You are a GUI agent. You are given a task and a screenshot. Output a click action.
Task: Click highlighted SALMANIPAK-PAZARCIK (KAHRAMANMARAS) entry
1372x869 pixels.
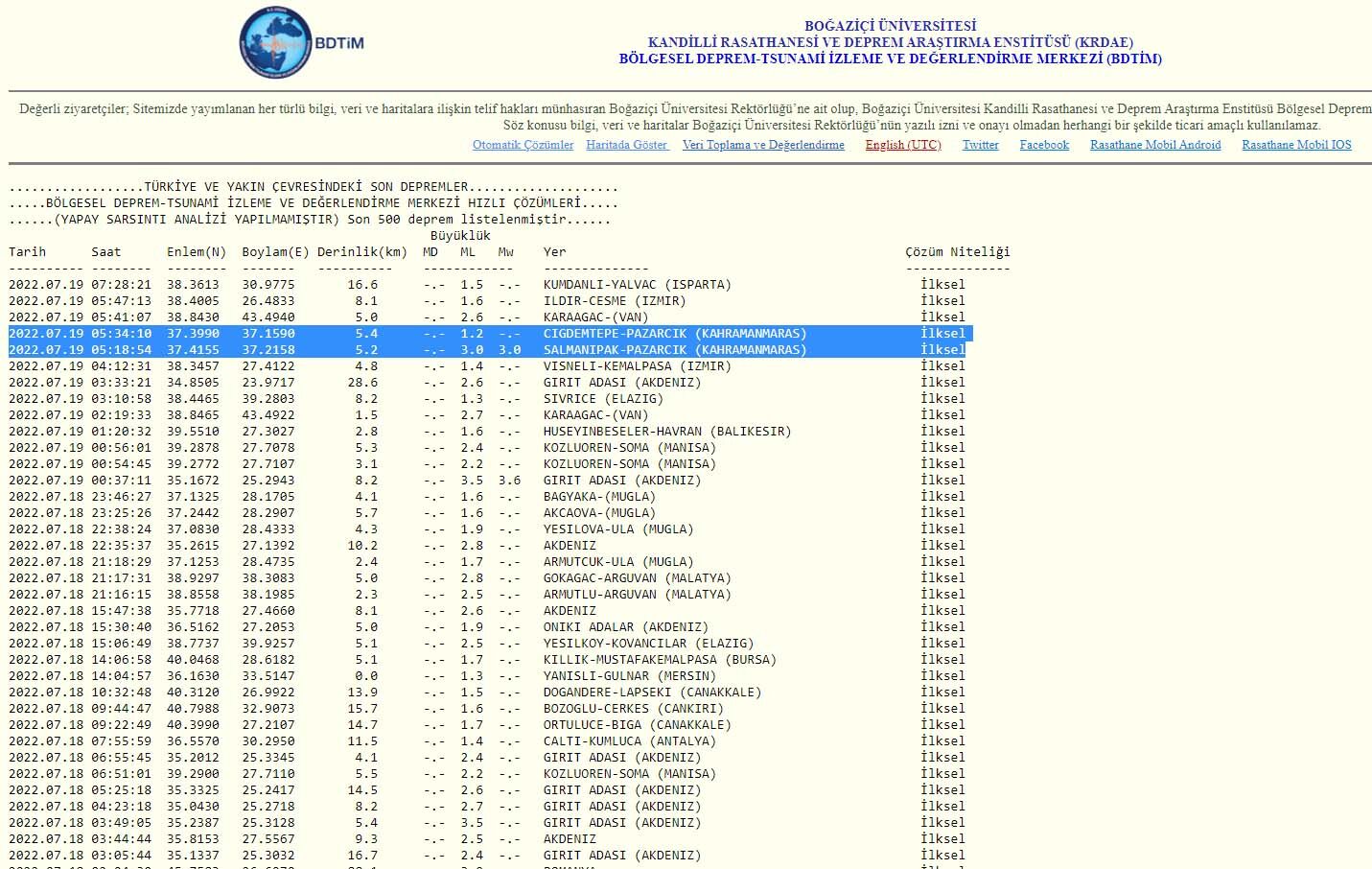[675, 350]
